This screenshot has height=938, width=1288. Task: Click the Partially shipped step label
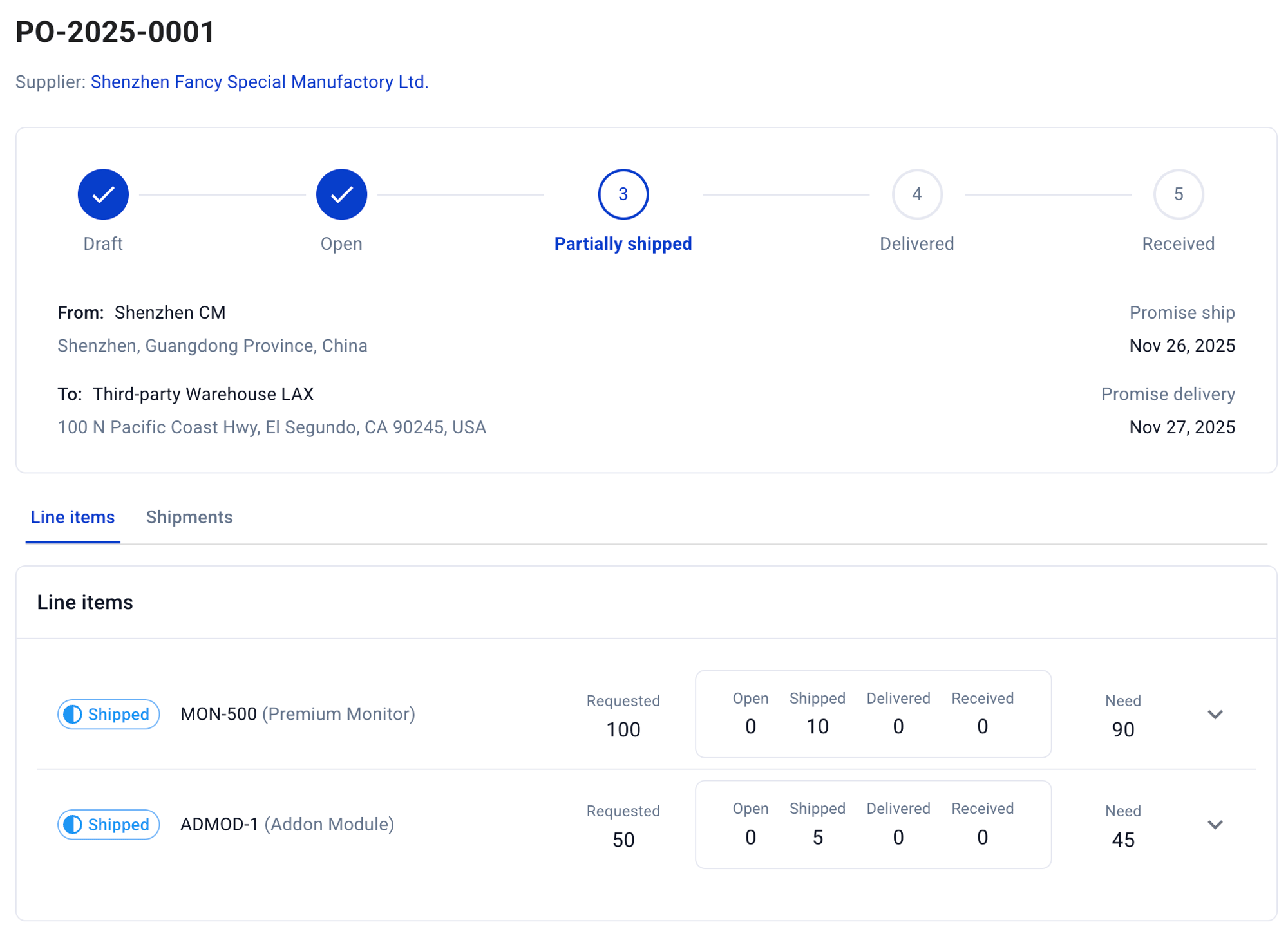(622, 243)
